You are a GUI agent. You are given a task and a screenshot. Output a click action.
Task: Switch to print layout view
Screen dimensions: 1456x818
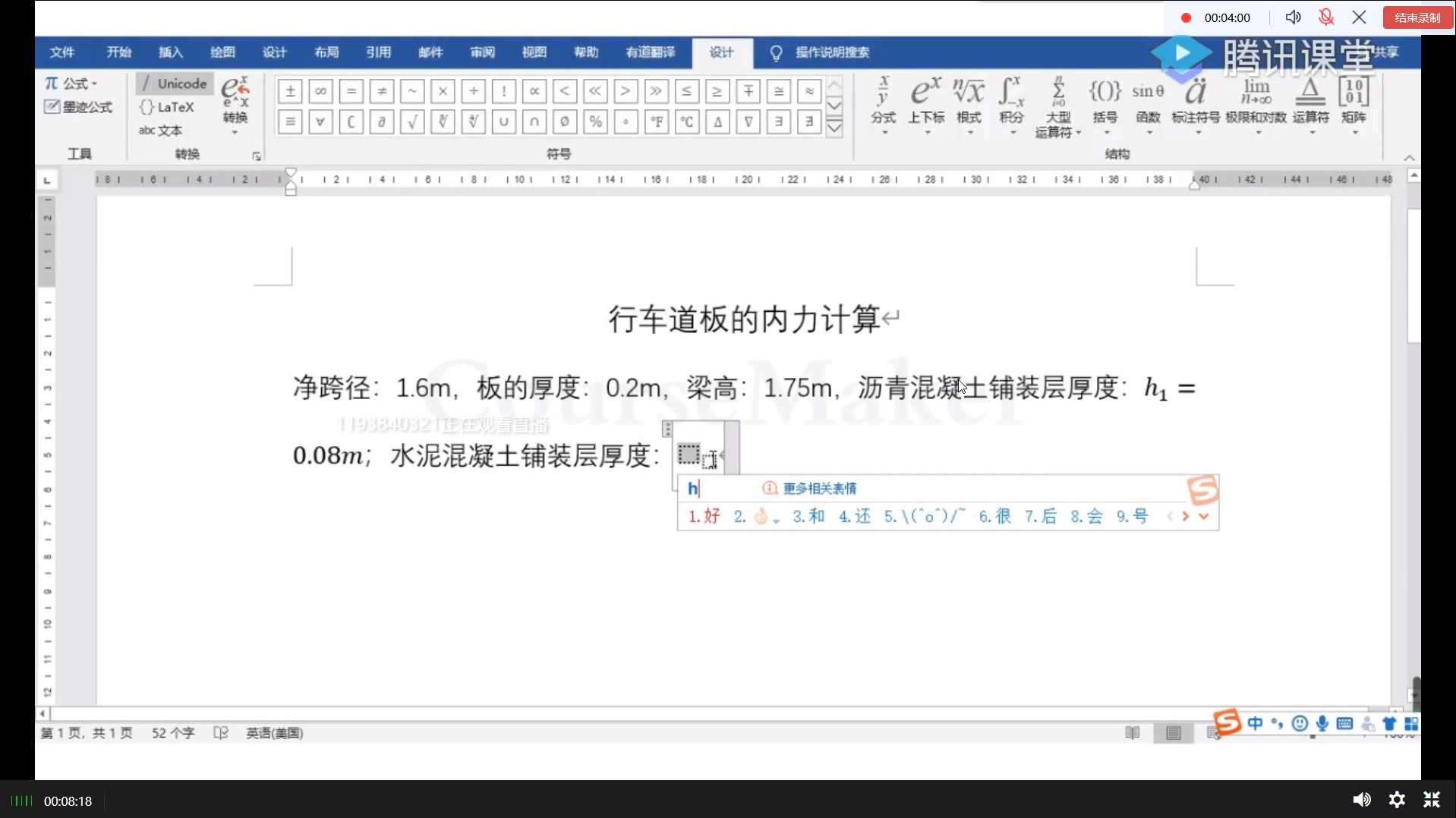pos(1174,732)
